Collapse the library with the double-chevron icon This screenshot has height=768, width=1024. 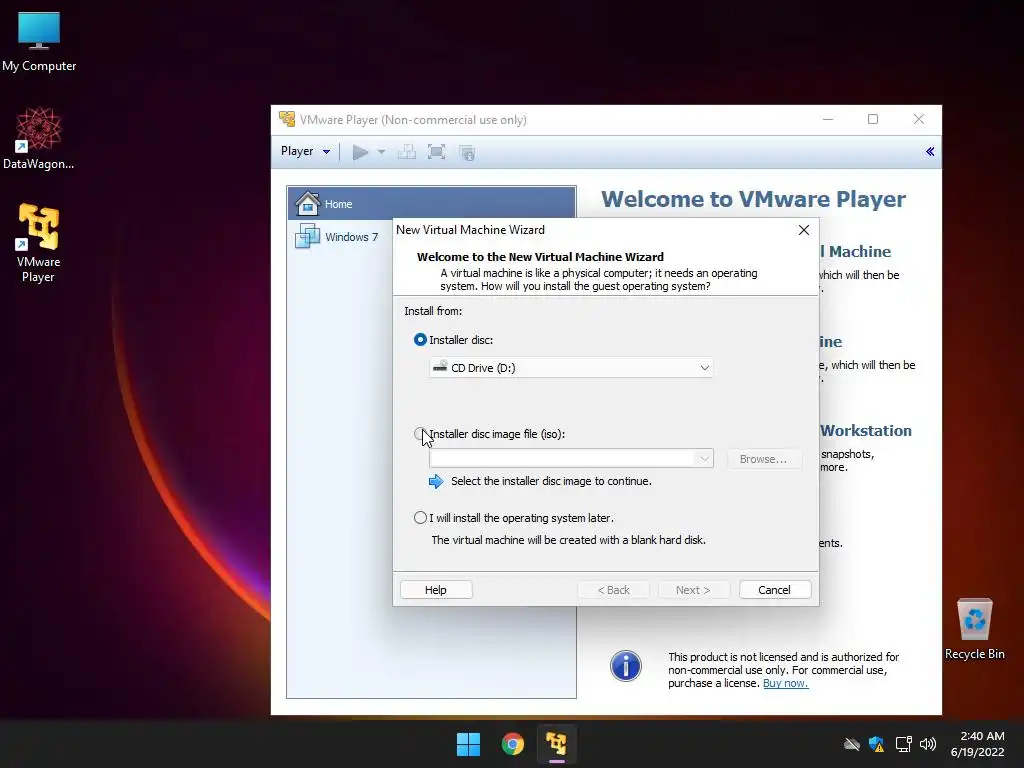pyautogui.click(x=930, y=152)
